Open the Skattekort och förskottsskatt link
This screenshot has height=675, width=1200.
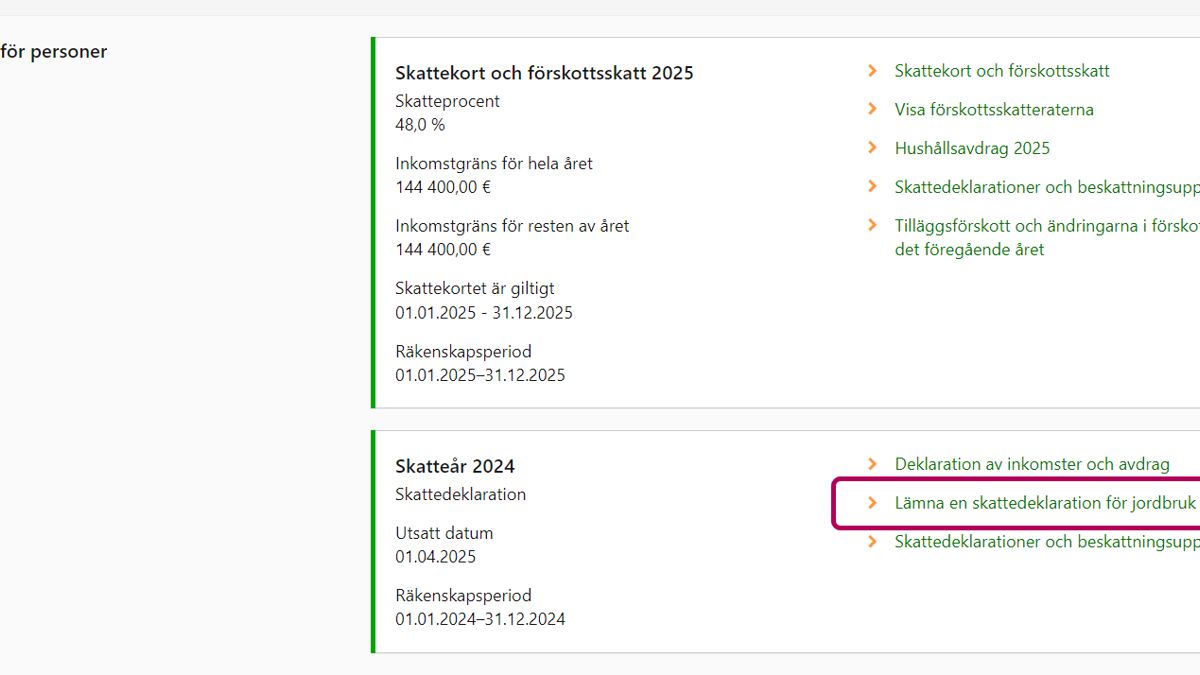(1001, 71)
